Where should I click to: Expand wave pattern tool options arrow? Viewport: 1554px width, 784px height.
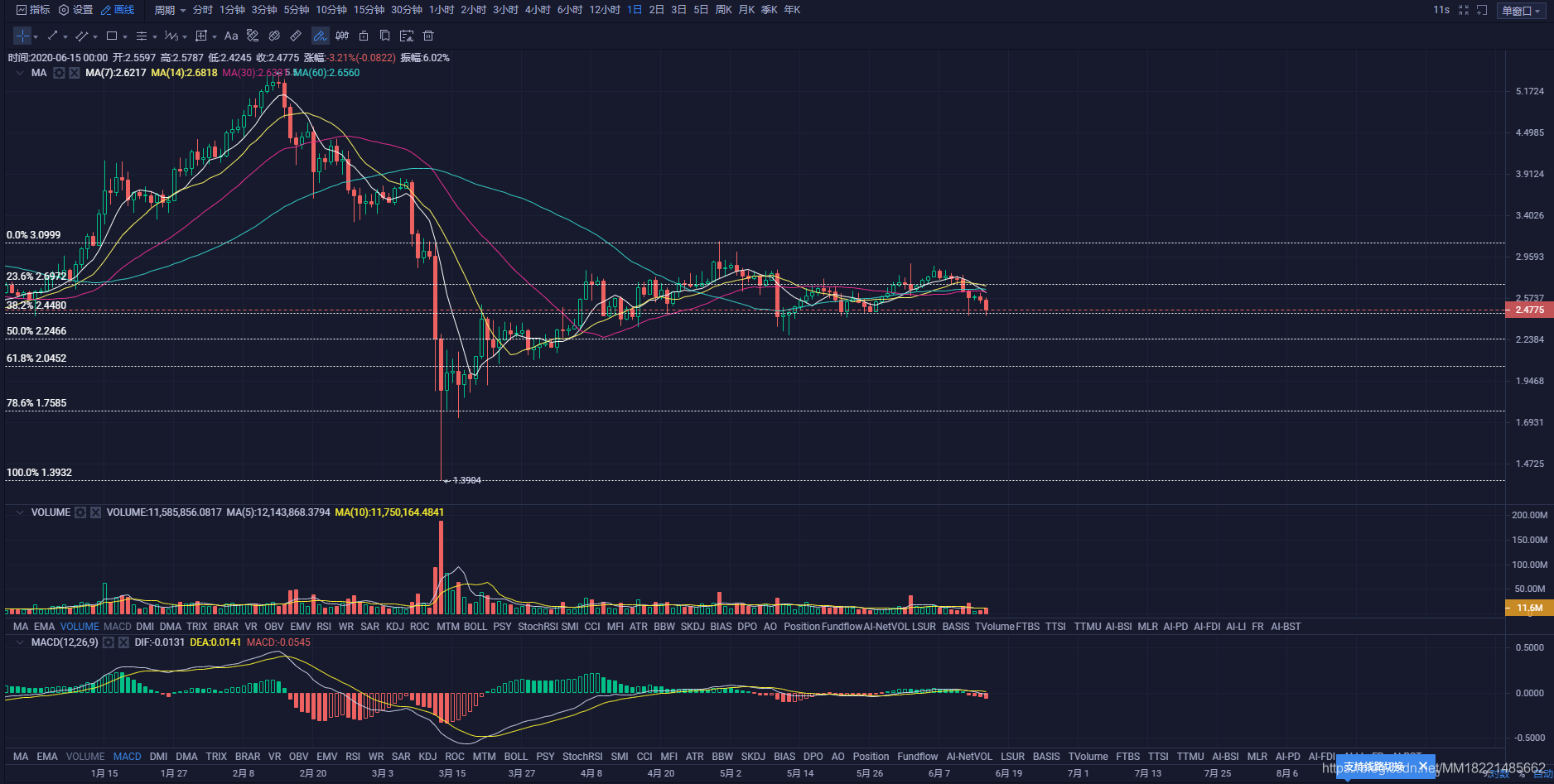(x=185, y=36)
